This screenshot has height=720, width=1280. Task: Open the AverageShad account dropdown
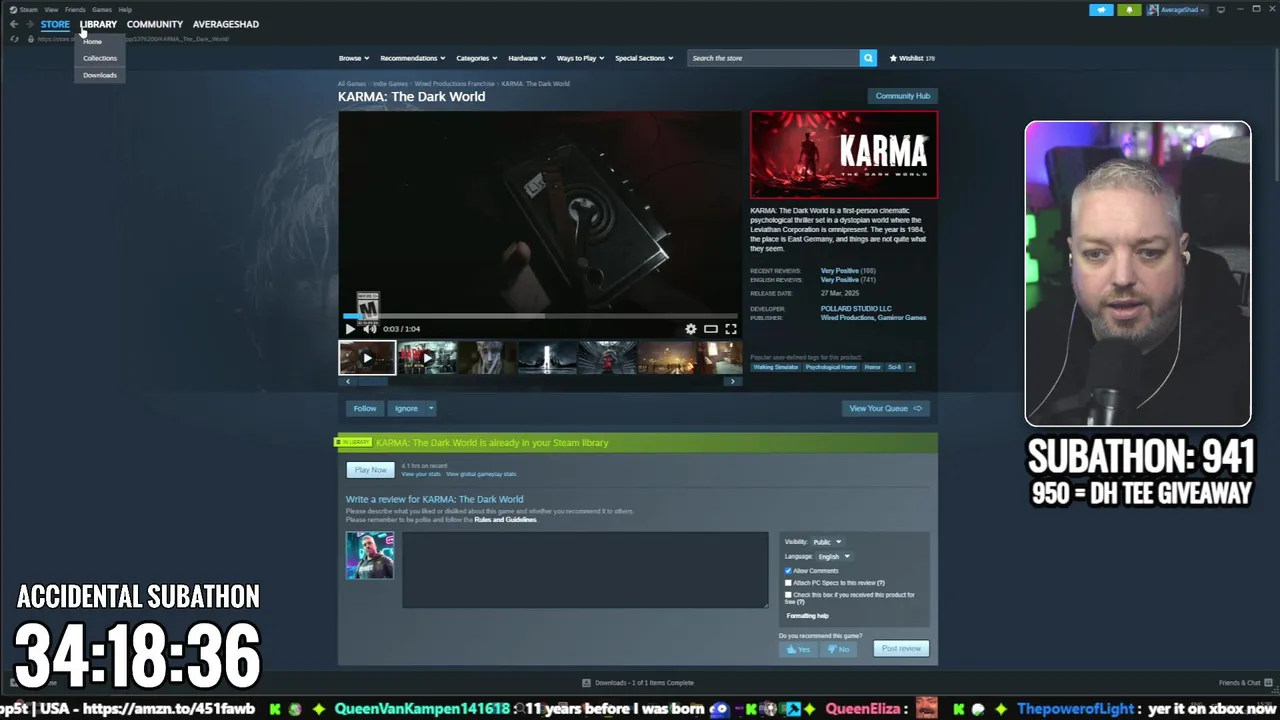[x=1176, y=9]
